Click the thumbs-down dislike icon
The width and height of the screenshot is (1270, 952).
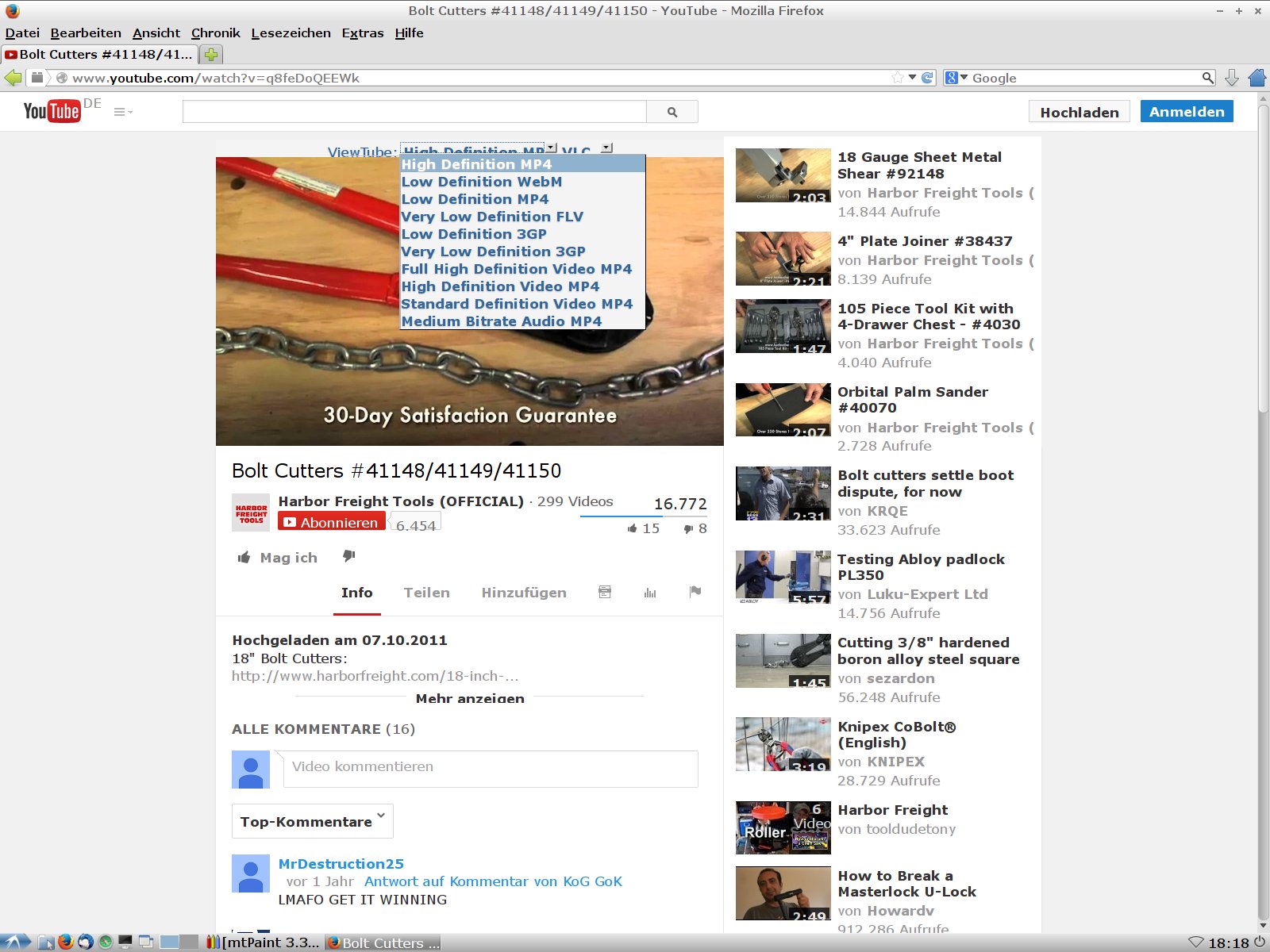(x=348, y=557)
